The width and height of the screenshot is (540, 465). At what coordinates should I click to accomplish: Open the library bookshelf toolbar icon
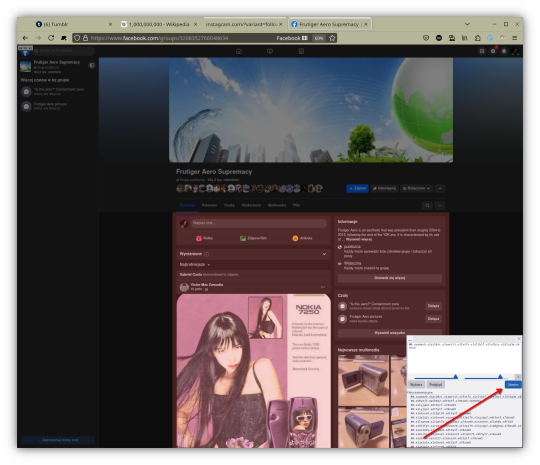[465, 38]
